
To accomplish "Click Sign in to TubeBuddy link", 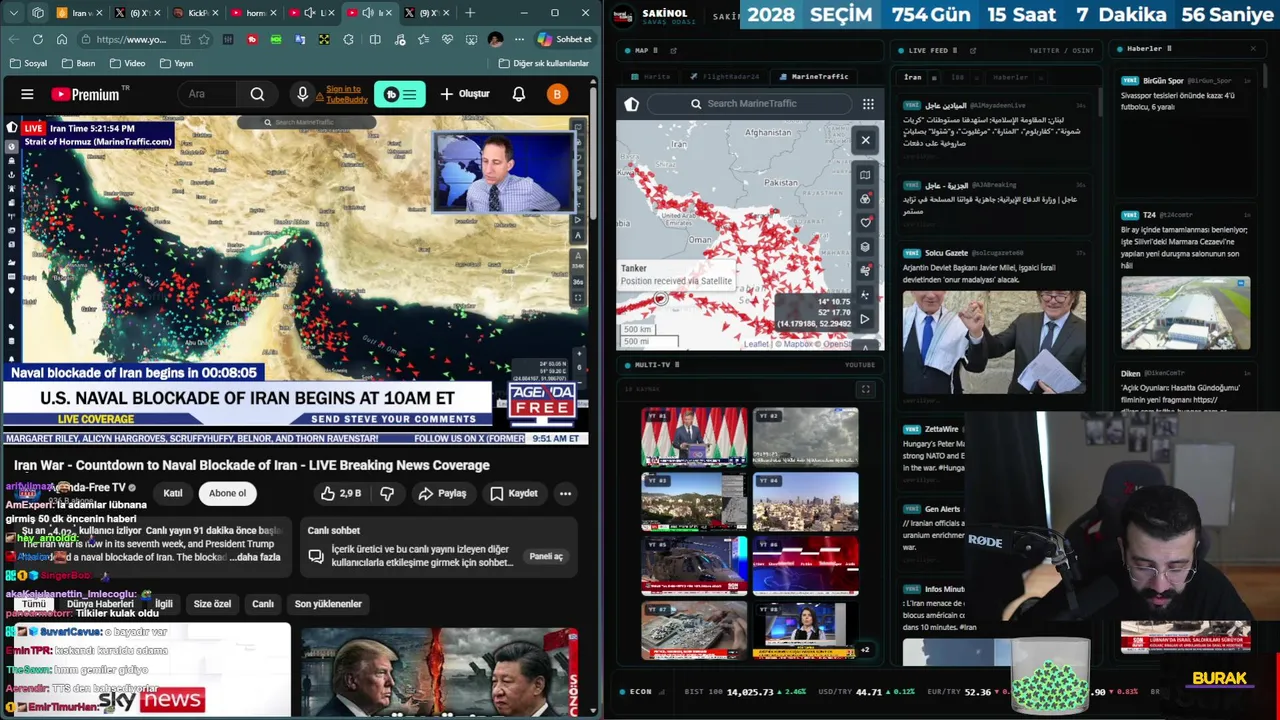I will [345, 94].
